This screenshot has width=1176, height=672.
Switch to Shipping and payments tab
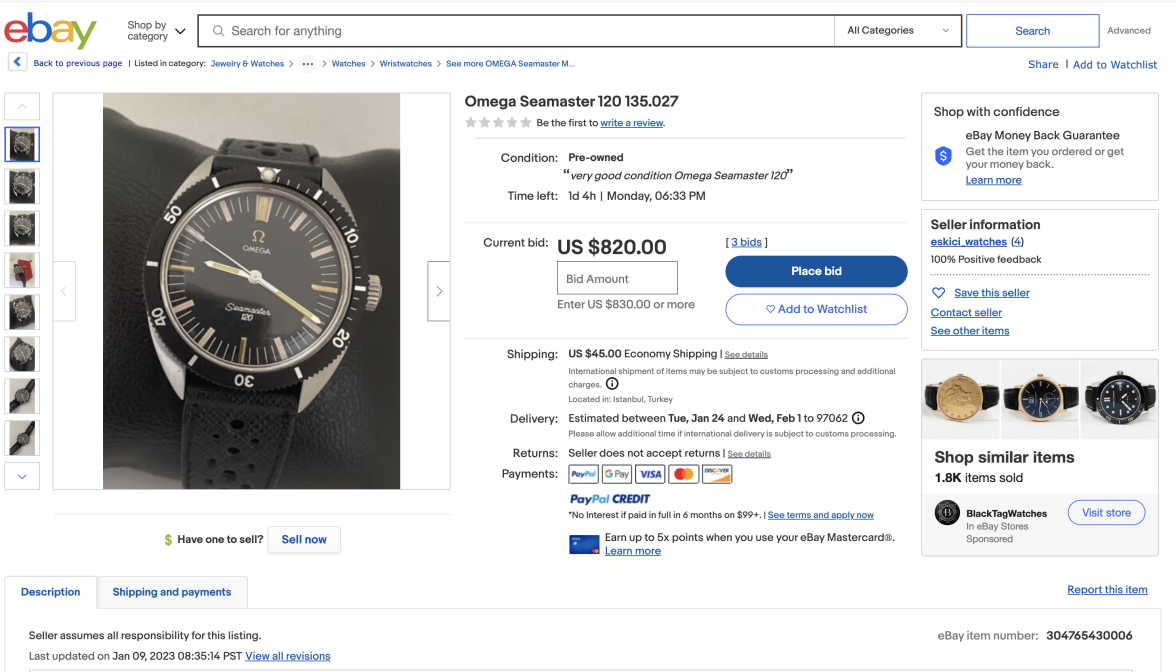[172, 592]
